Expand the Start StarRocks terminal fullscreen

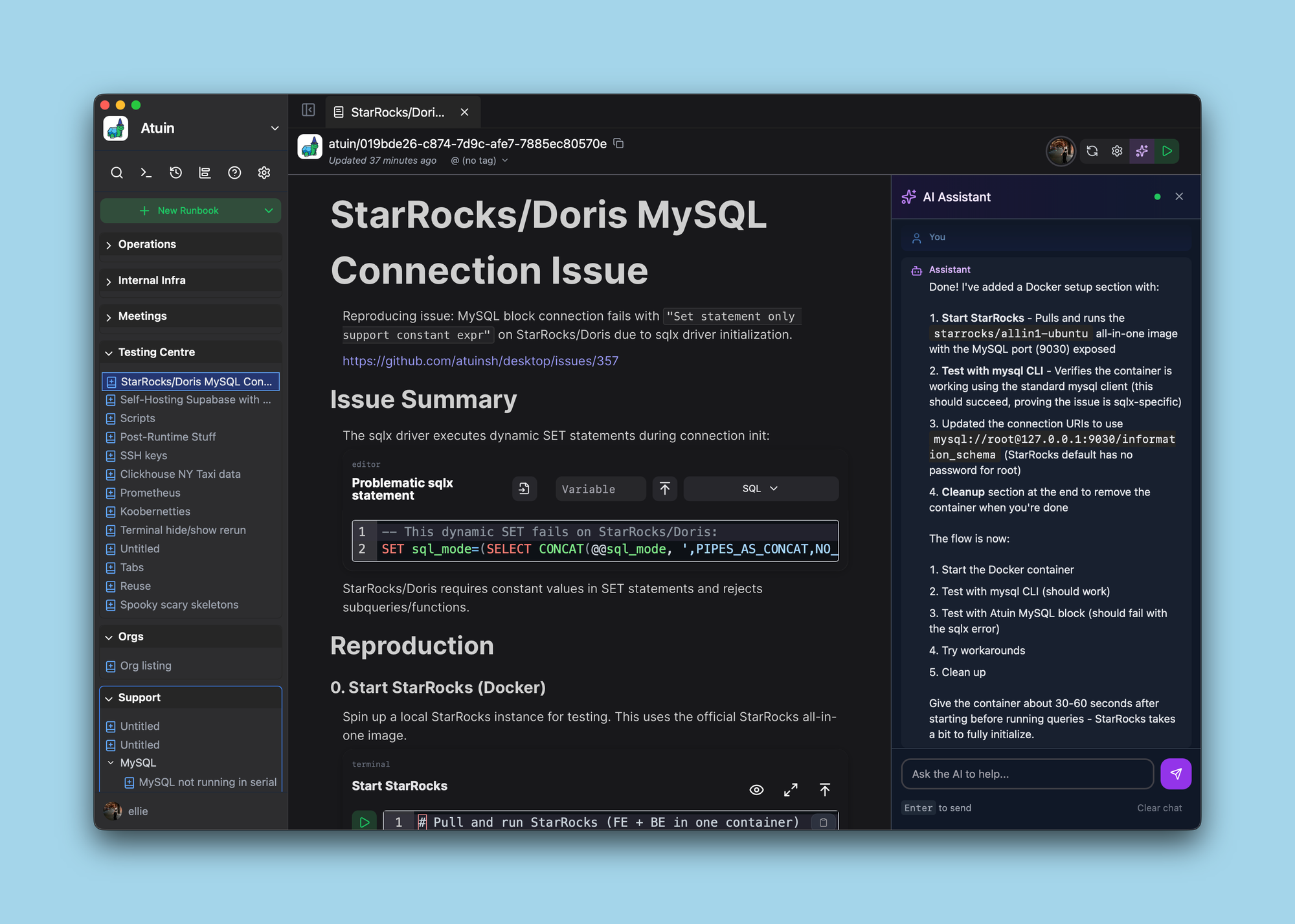click(x=791, y=790)
